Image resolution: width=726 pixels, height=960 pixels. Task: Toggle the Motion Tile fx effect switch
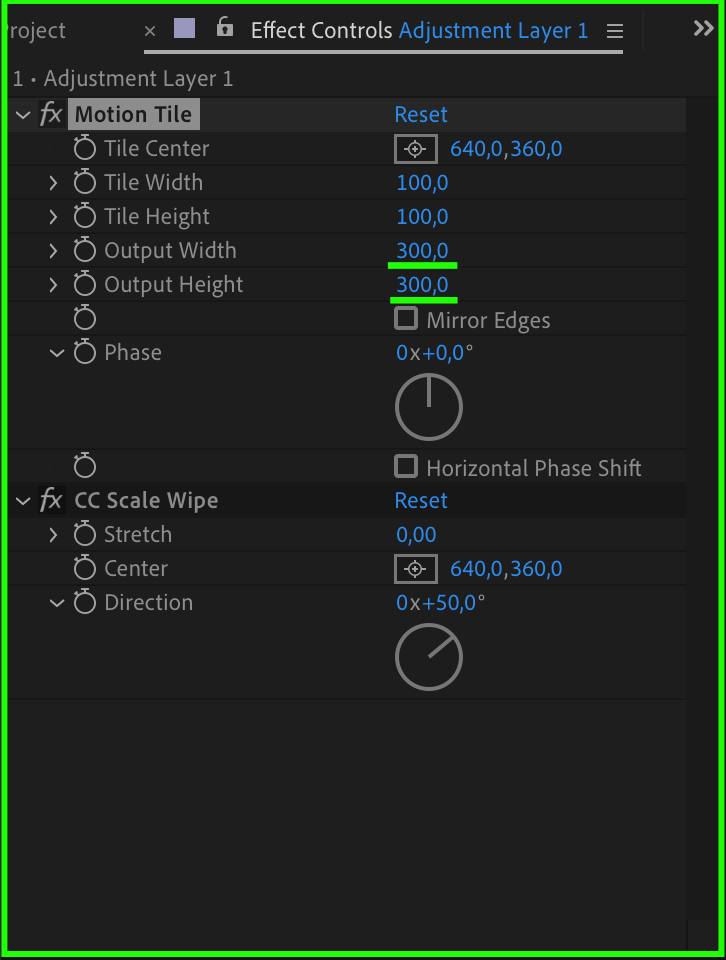point(50,115)
